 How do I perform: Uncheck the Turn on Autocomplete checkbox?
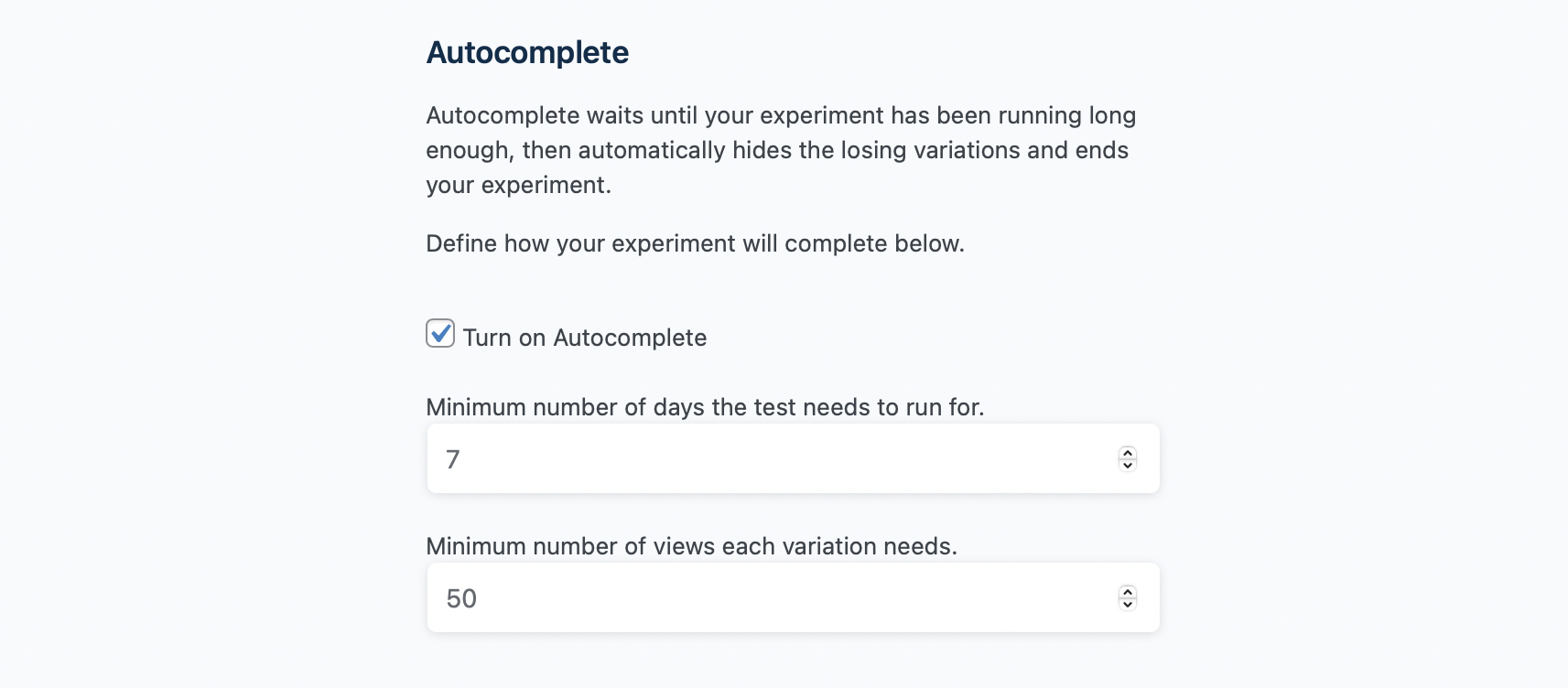[x=440, y=334]
